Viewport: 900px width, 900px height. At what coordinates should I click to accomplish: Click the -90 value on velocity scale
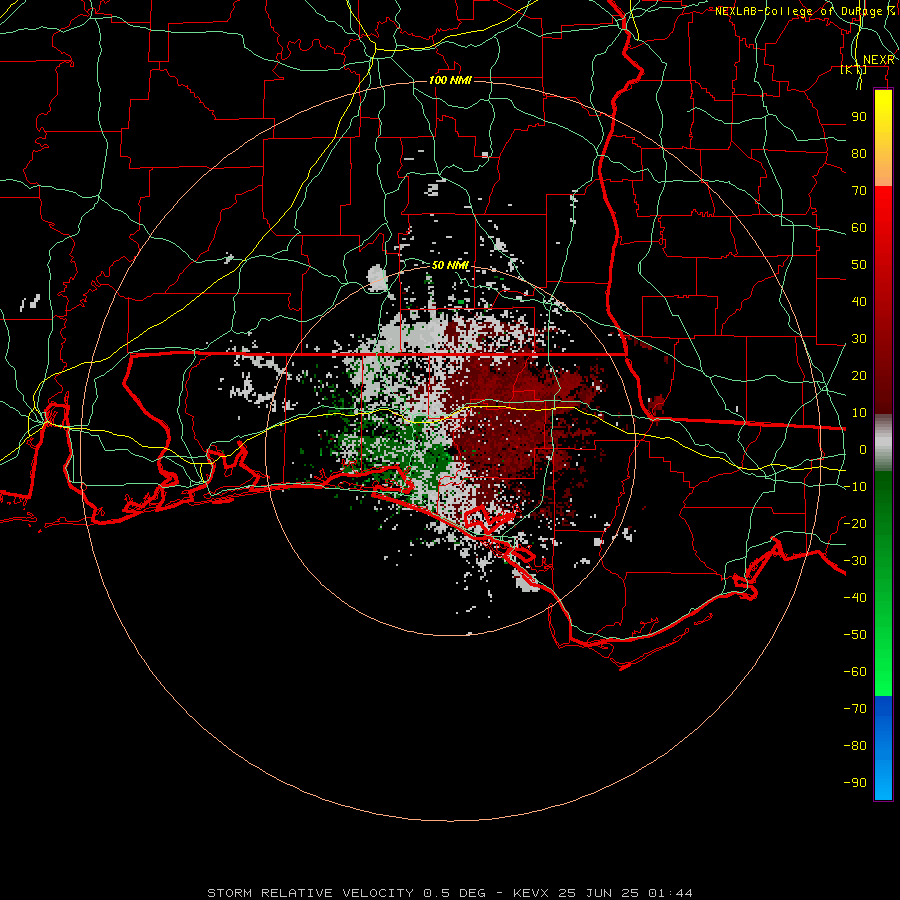point(855,783)
